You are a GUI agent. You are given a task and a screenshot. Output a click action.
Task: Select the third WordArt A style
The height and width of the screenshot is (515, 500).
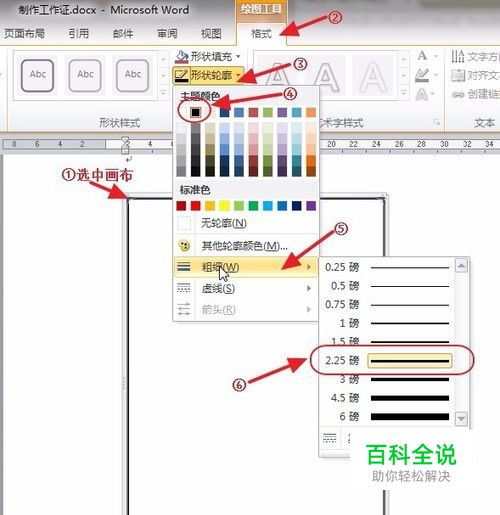(373, 76)
